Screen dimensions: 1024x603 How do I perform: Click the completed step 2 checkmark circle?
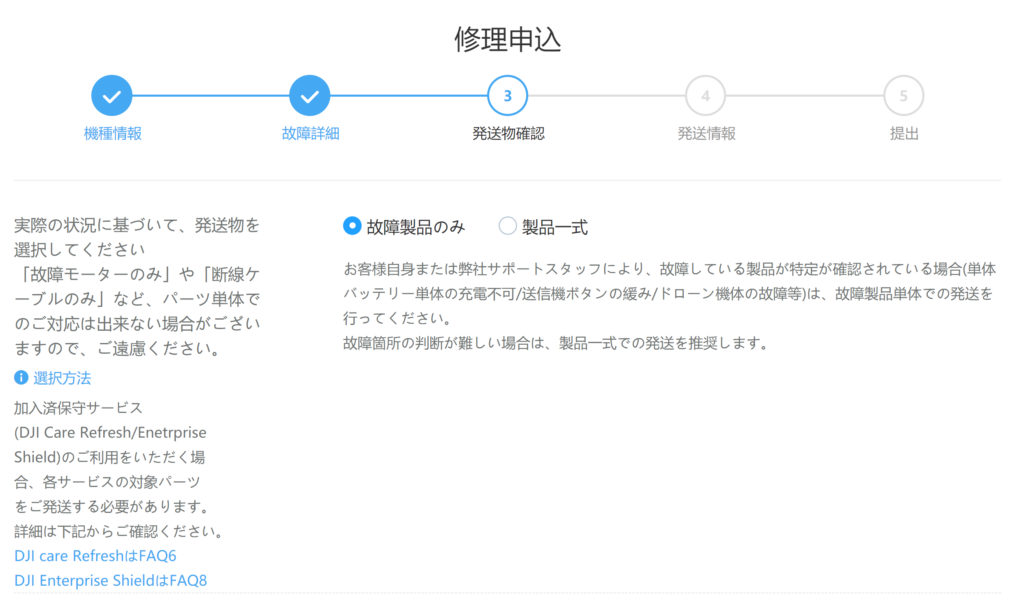[310, 96]
